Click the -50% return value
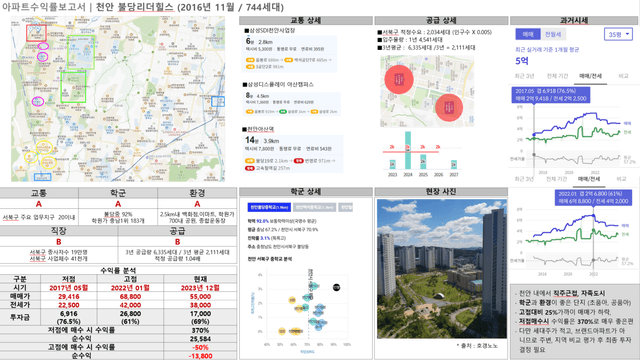The width and height of the screenshot is (640, 360). pyautogui.click(x=200, y=347)
